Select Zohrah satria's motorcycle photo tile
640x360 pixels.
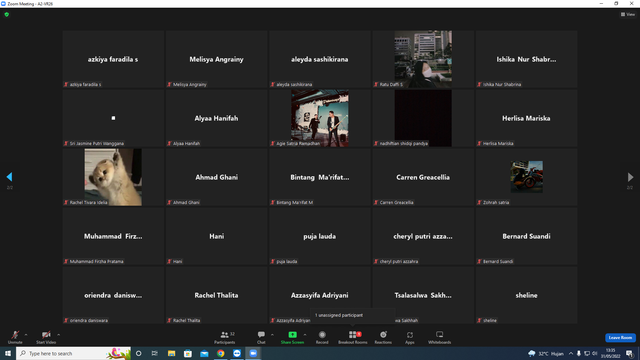pyautogui.click(x=526, y=177)
